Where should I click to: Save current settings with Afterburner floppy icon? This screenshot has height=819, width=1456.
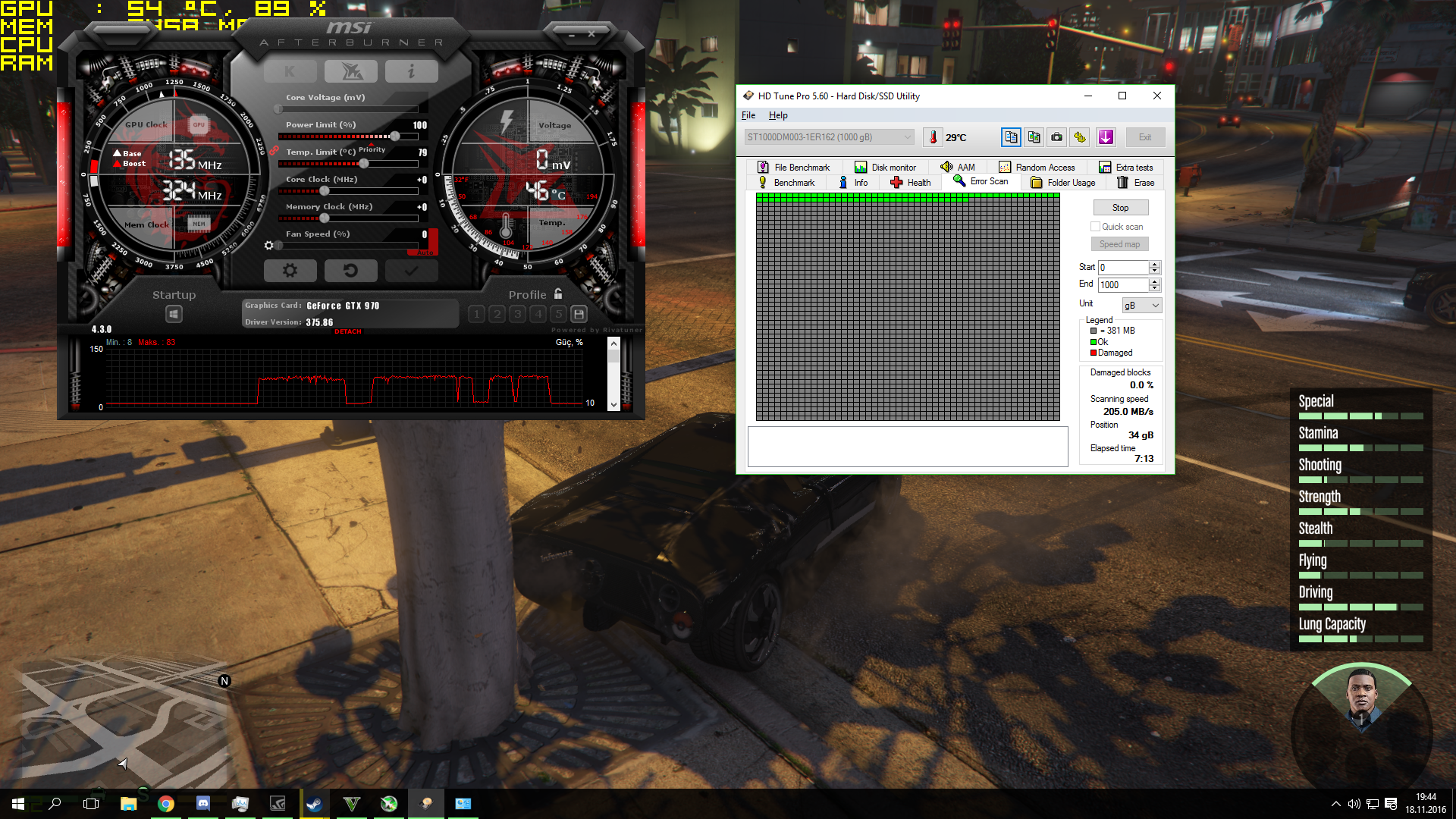pyautogui.click(x=579, y=314)
